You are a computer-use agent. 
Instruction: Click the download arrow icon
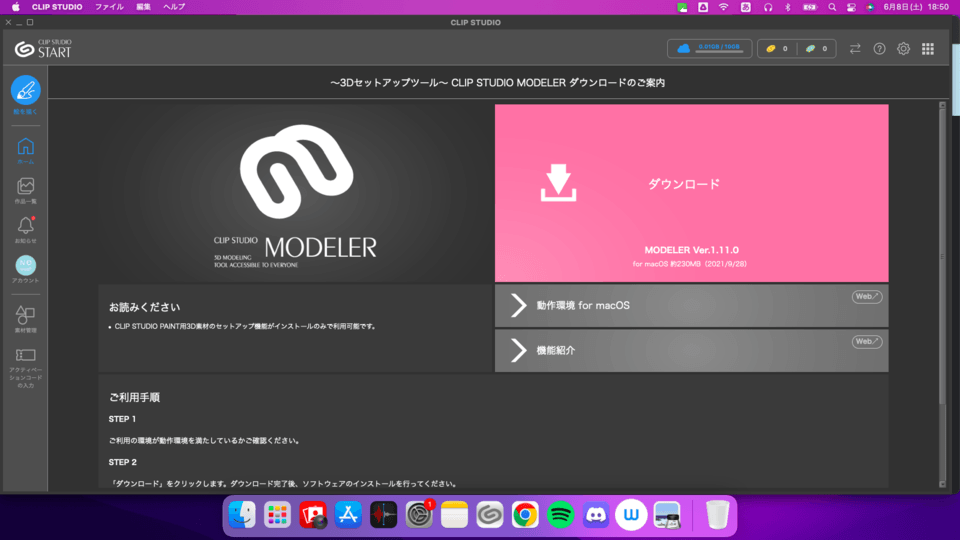click(x=558, y=182)
